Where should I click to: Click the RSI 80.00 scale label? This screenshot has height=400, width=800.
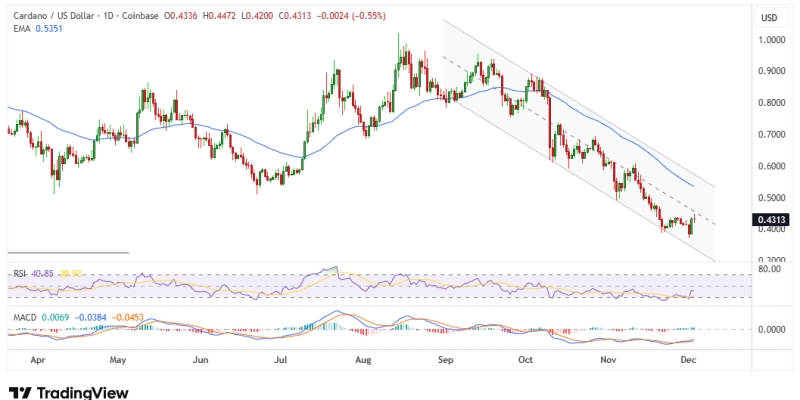(x=770, y=268)
